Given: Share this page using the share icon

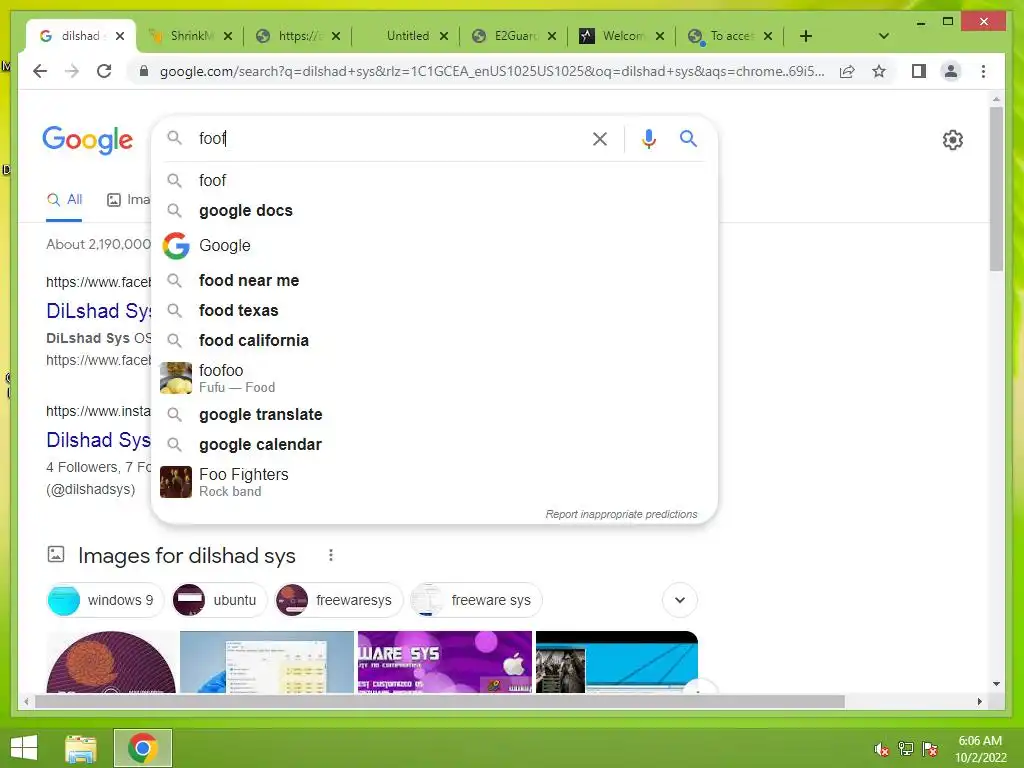Looking at the screenshot, I should pyautogui.click(x=847, y=71).
